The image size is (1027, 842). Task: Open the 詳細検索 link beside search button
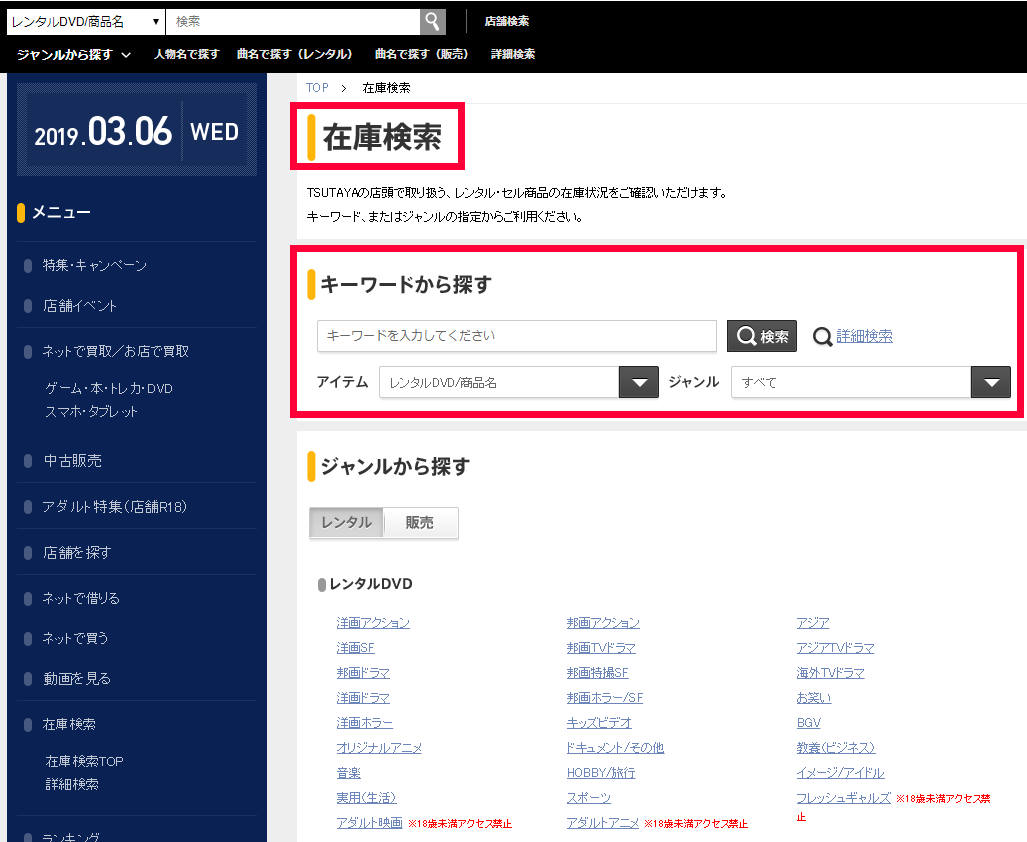point(864,336)
